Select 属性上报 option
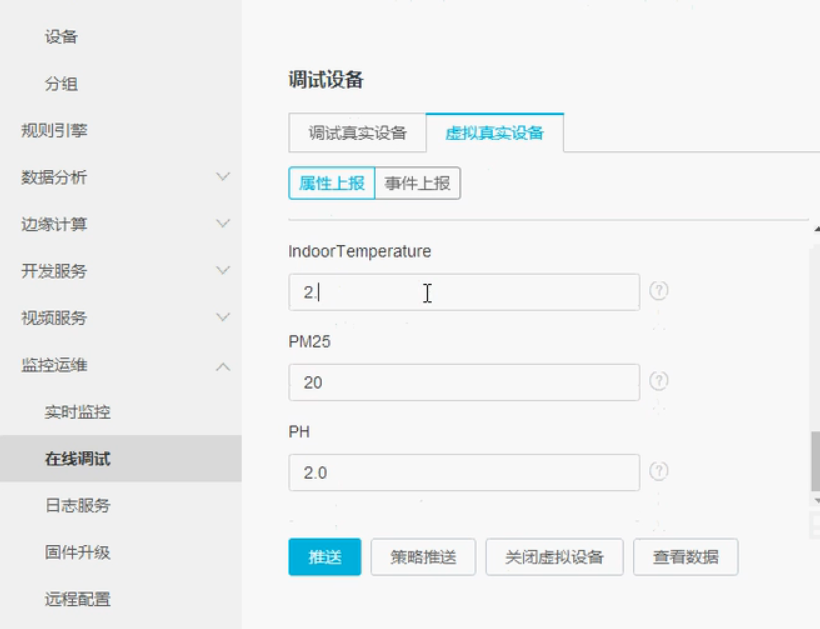Viewport: 820px width, 629px height. click(x=332, y=183)
